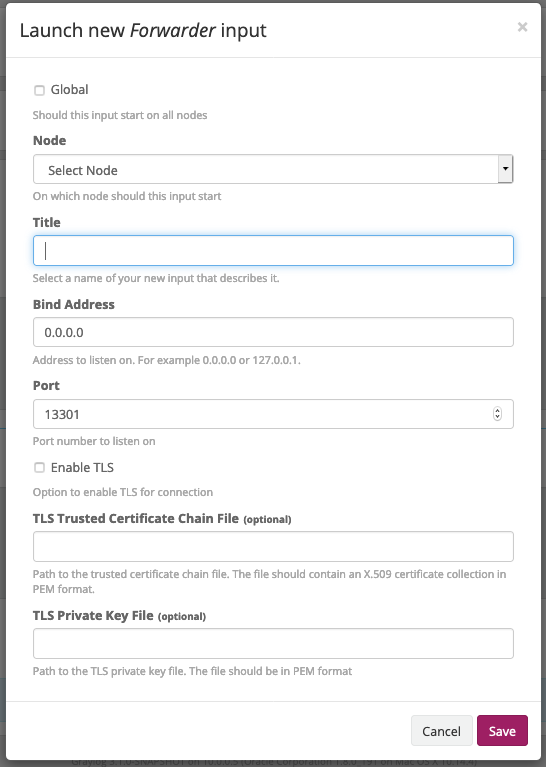
Task: Click the 'Should this input start on all nodes' hint
Action: point(120,115)
